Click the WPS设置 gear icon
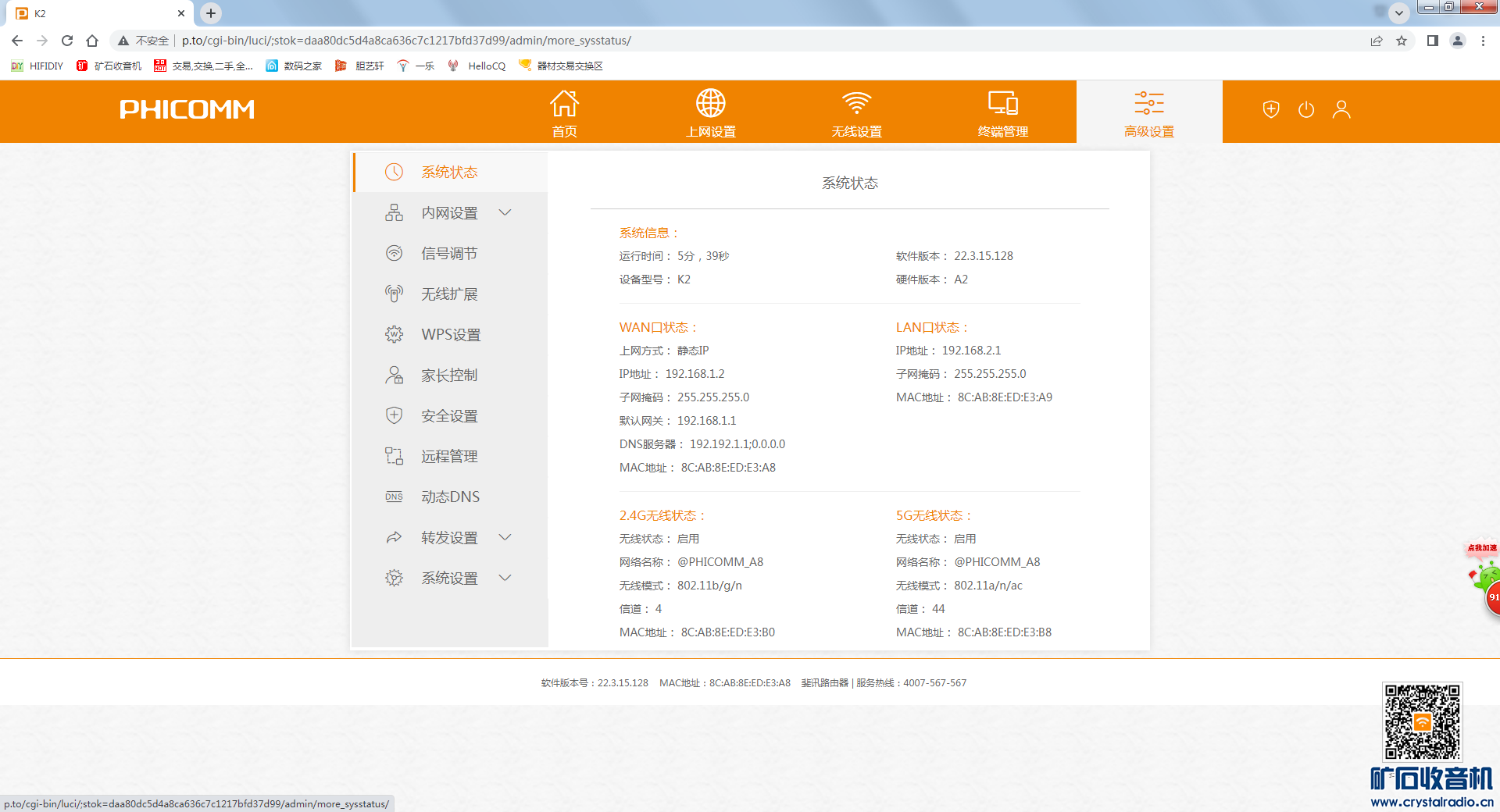The height and width of the screenshot is (812, 1500). pyautogui.click(x=394, y=334)
